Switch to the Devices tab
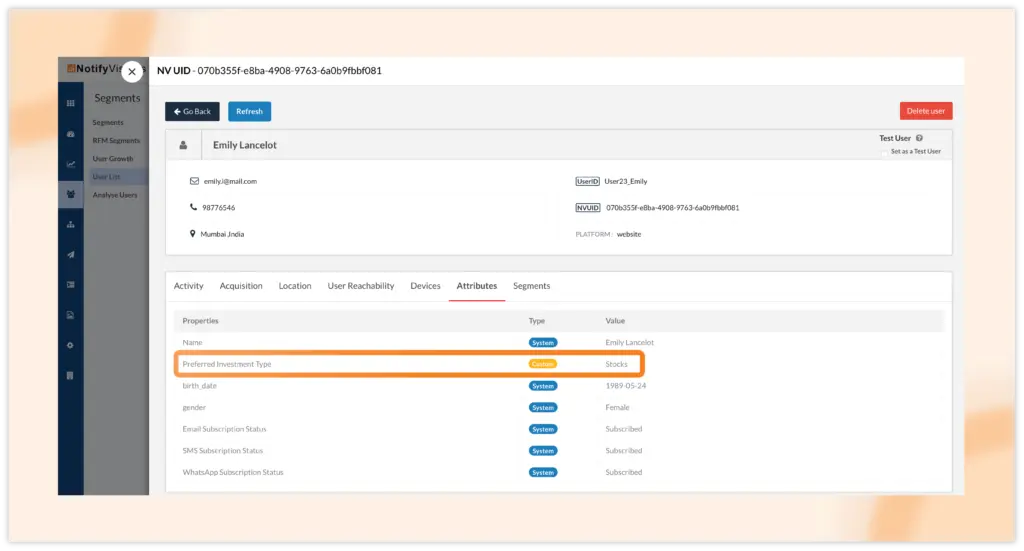Image resolution: width=1024 pixels, height=551 pixels. point(425,286)
